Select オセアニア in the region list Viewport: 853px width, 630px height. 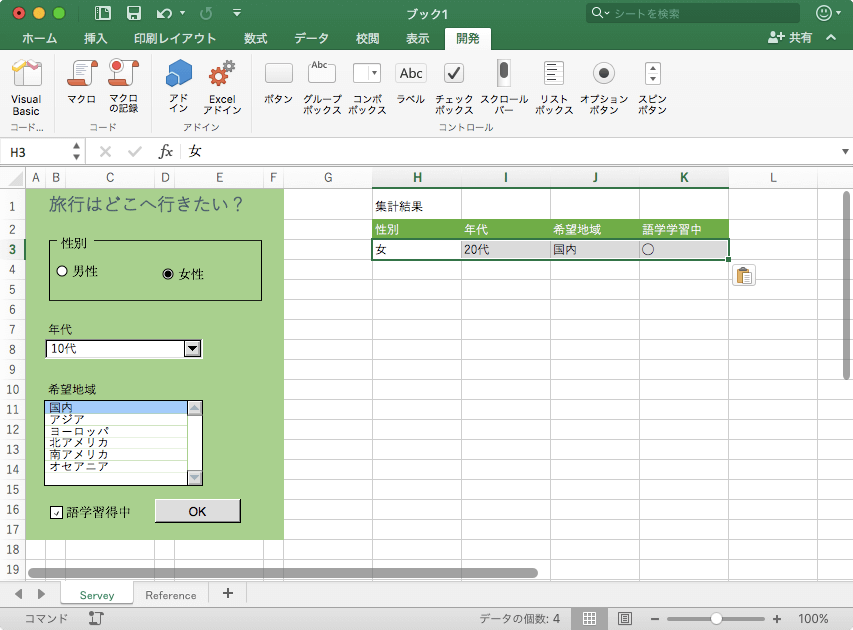click(x=116, y=466)
